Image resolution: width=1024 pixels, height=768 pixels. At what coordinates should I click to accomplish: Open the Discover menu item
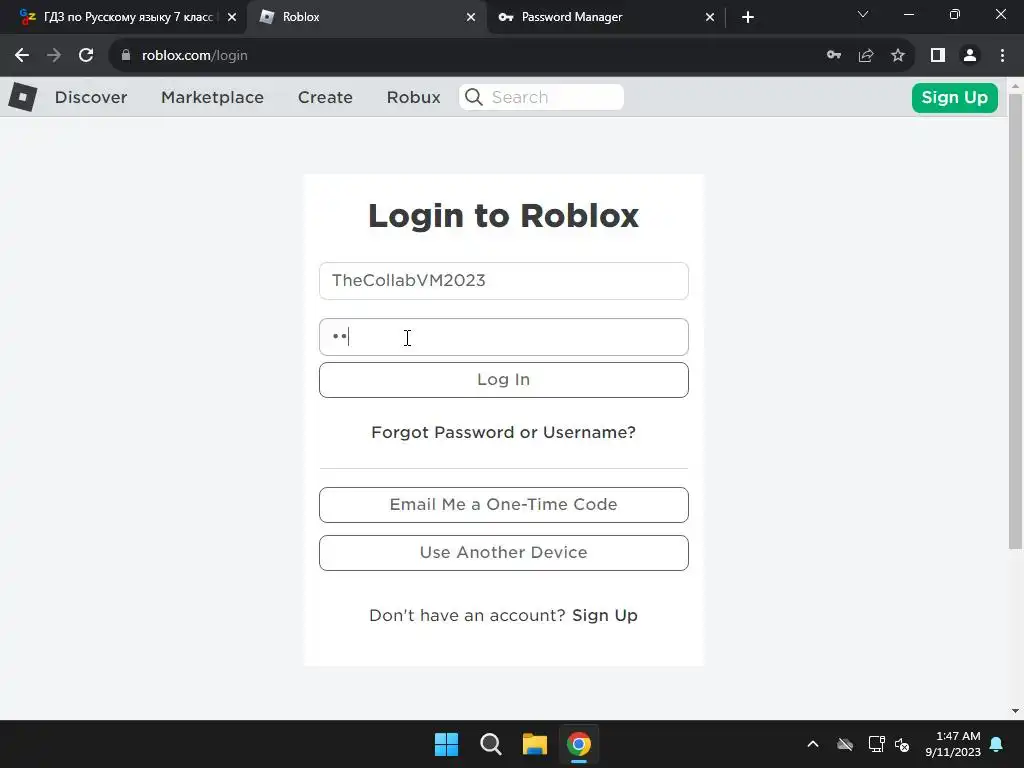click(91, 97)
